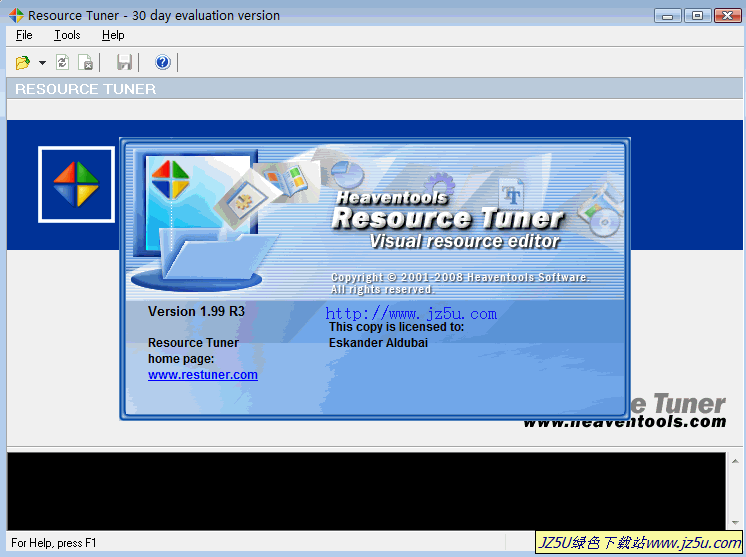Click the Close File toolbar icon

pos(86,62)
